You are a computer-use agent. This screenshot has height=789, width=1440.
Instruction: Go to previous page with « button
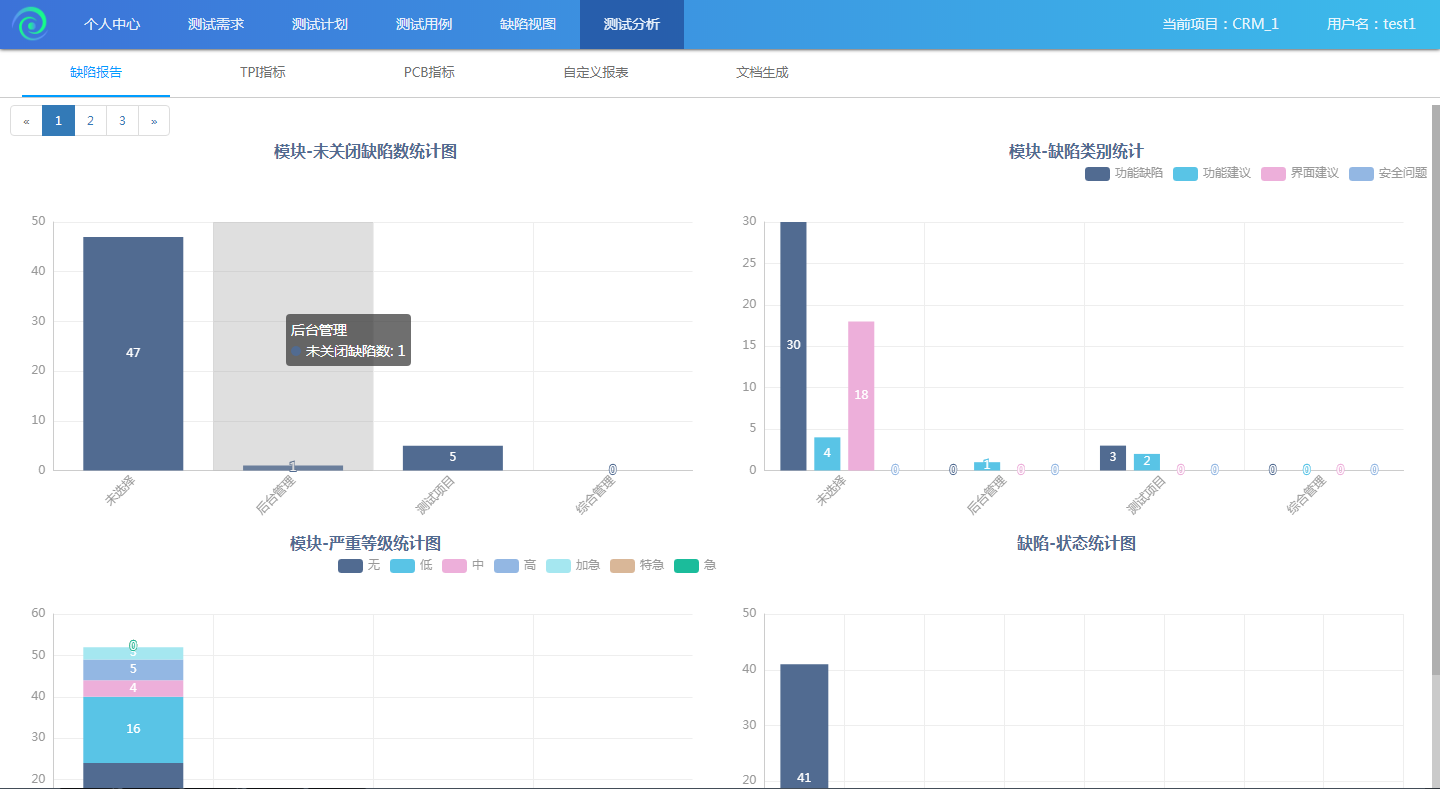[26, 120]
